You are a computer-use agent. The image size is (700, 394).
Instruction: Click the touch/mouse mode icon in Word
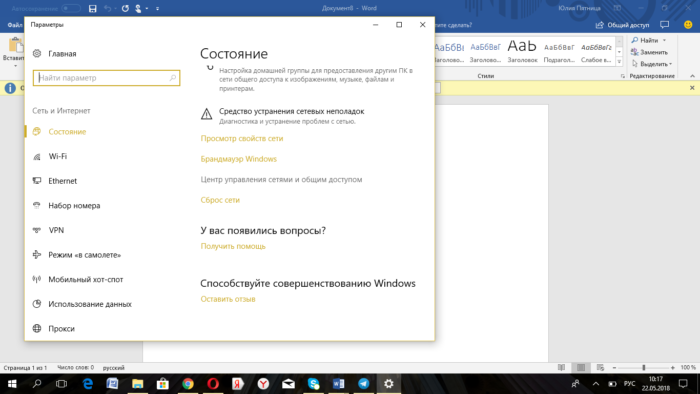pyautogui.click(x=138, y=8)
